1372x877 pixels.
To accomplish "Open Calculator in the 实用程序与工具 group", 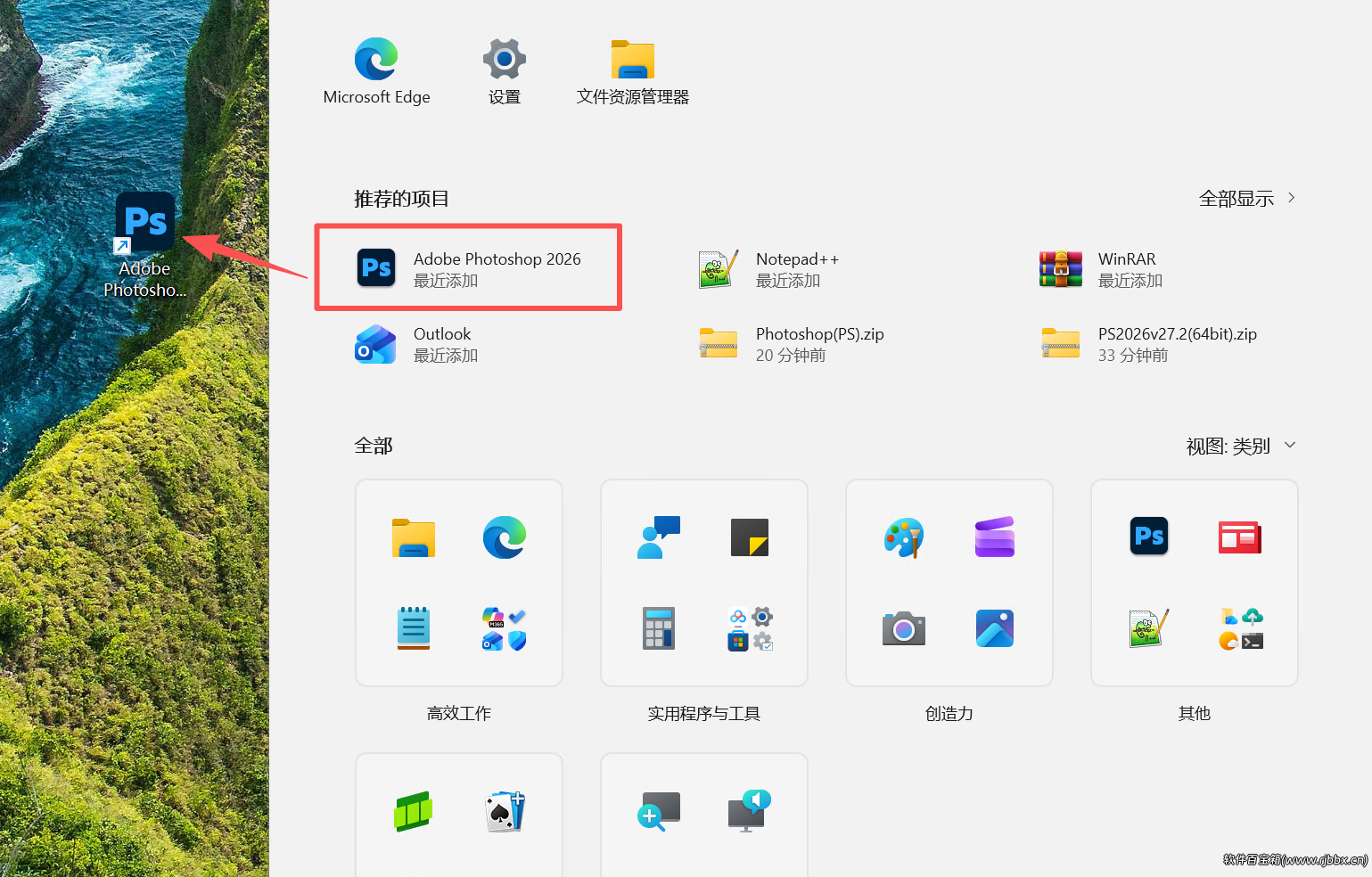I will (659, 628).
